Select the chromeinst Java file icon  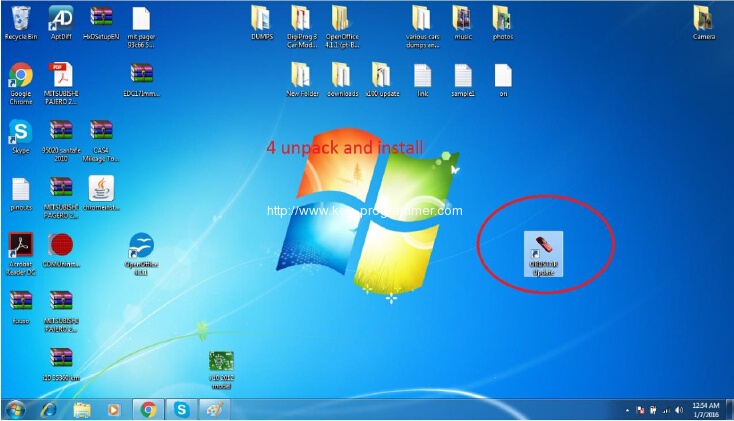tap(101, 193)
